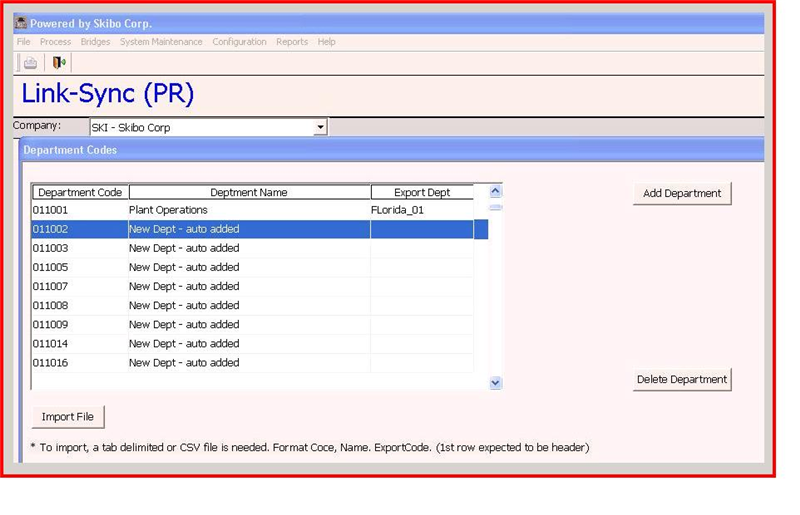
Task: Click the Add Department button
Action: click(682, 193)
